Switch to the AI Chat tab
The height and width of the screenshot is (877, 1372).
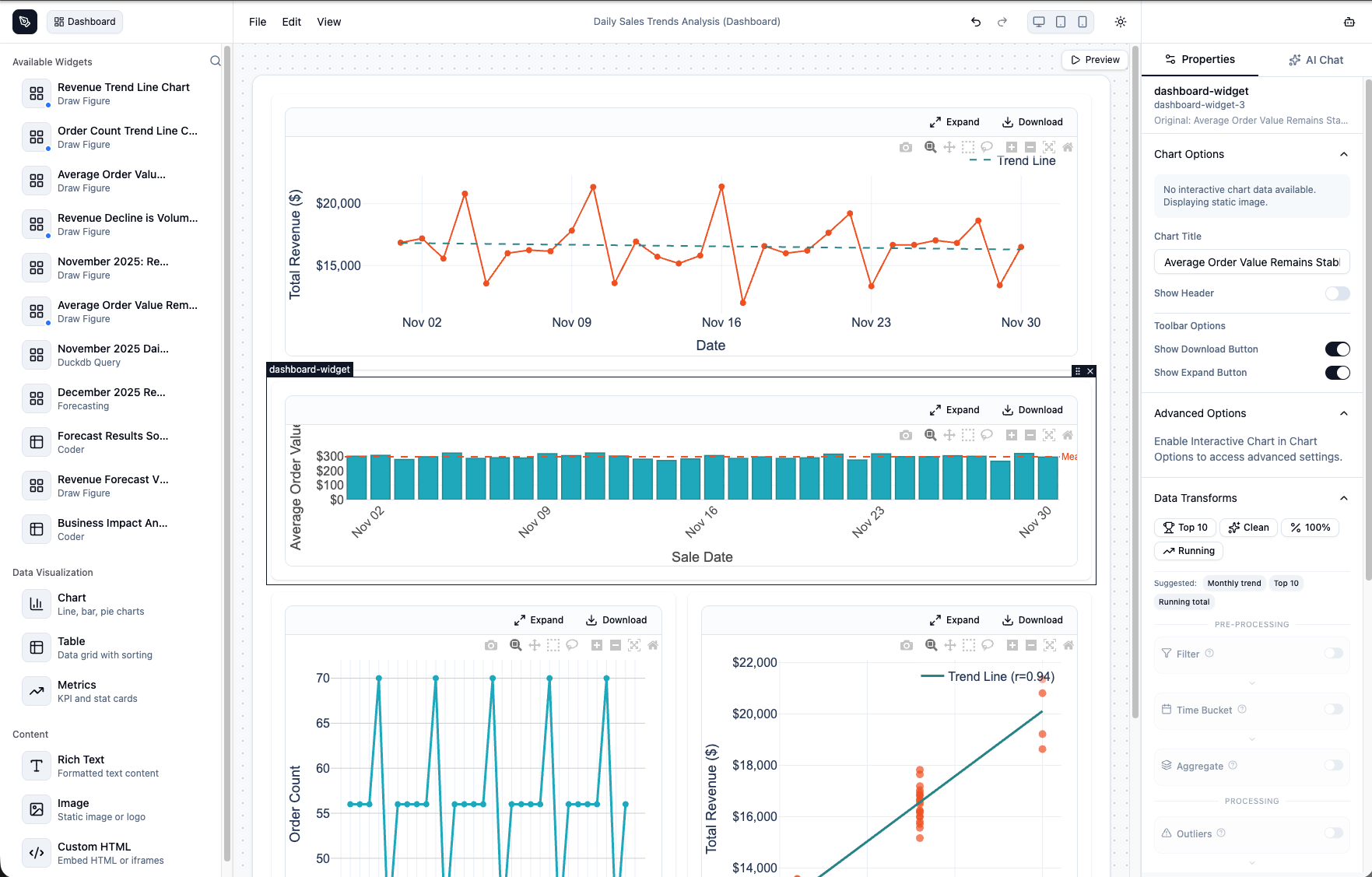(x=1316, y=59)
